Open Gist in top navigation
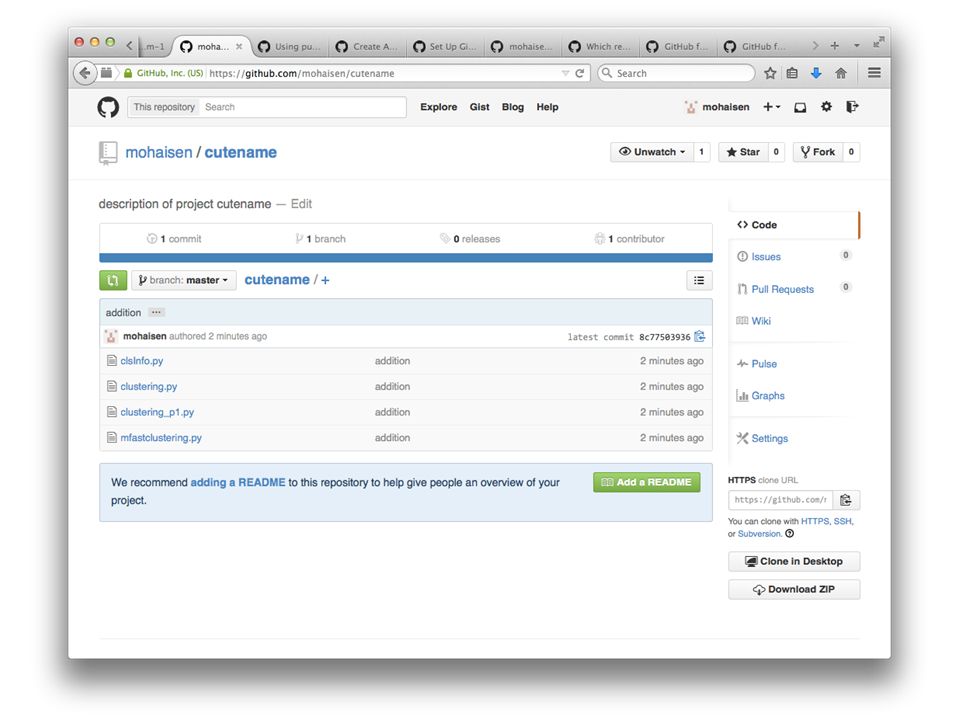The width and height of the screenshot is (960, 720). 479,107
